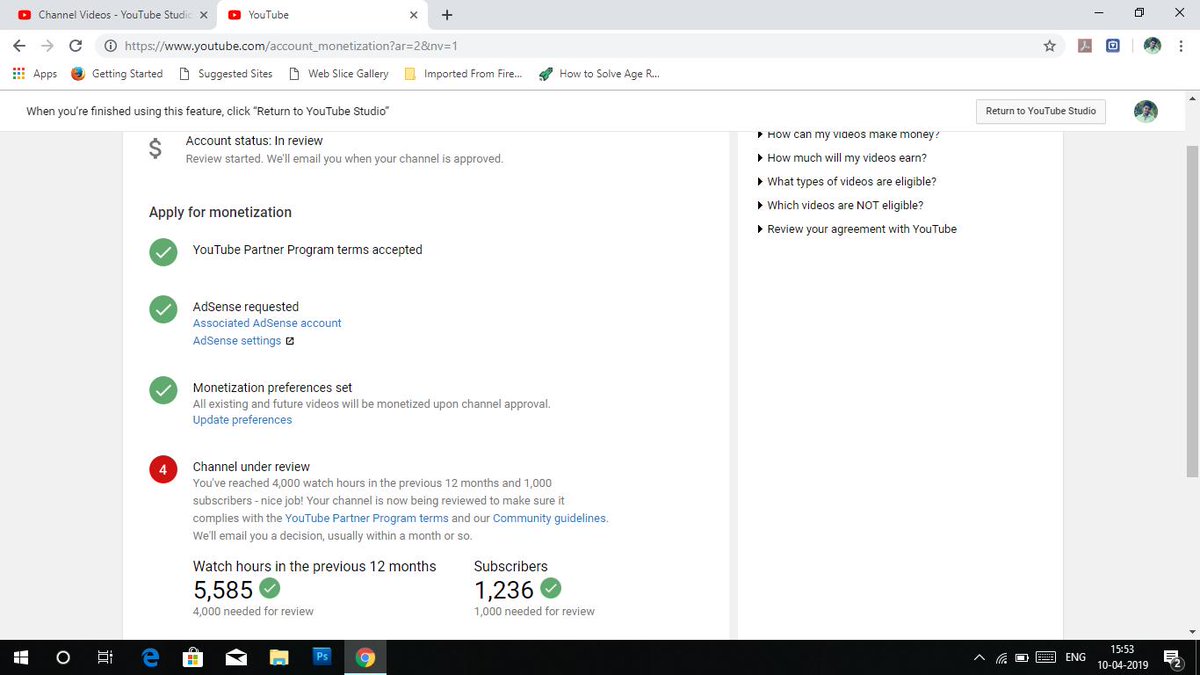Click ENG language indicator
This screenshot has height=675, width=1200.
pos(1075,658)
